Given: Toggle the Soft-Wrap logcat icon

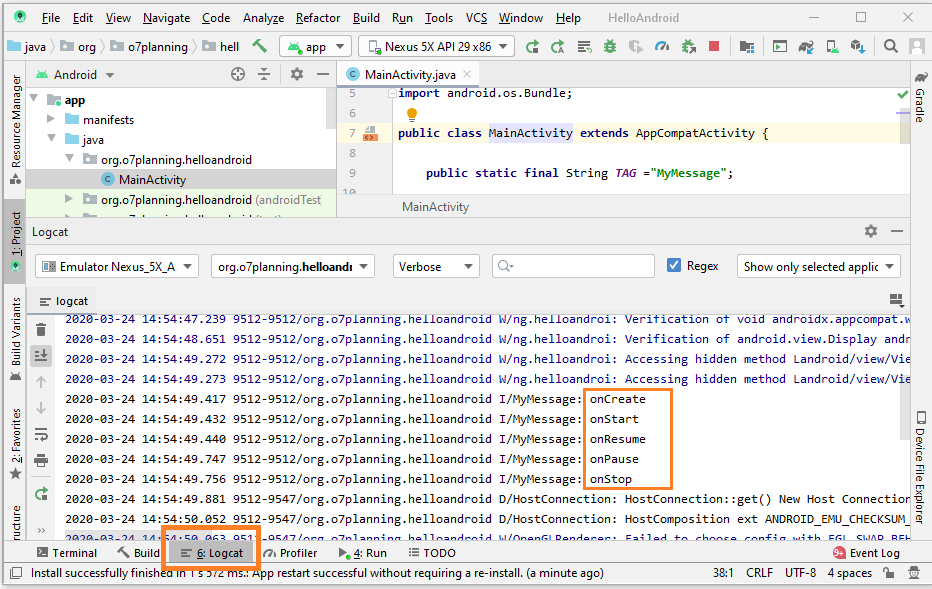Looking at the screenshot, I should tap(41, 434).
